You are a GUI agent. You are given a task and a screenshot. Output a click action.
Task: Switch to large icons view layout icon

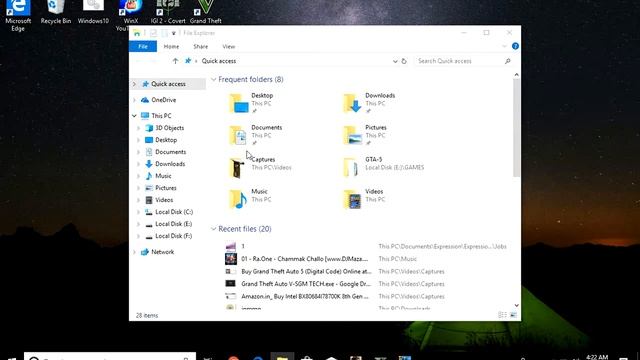[x=513, y=315]
